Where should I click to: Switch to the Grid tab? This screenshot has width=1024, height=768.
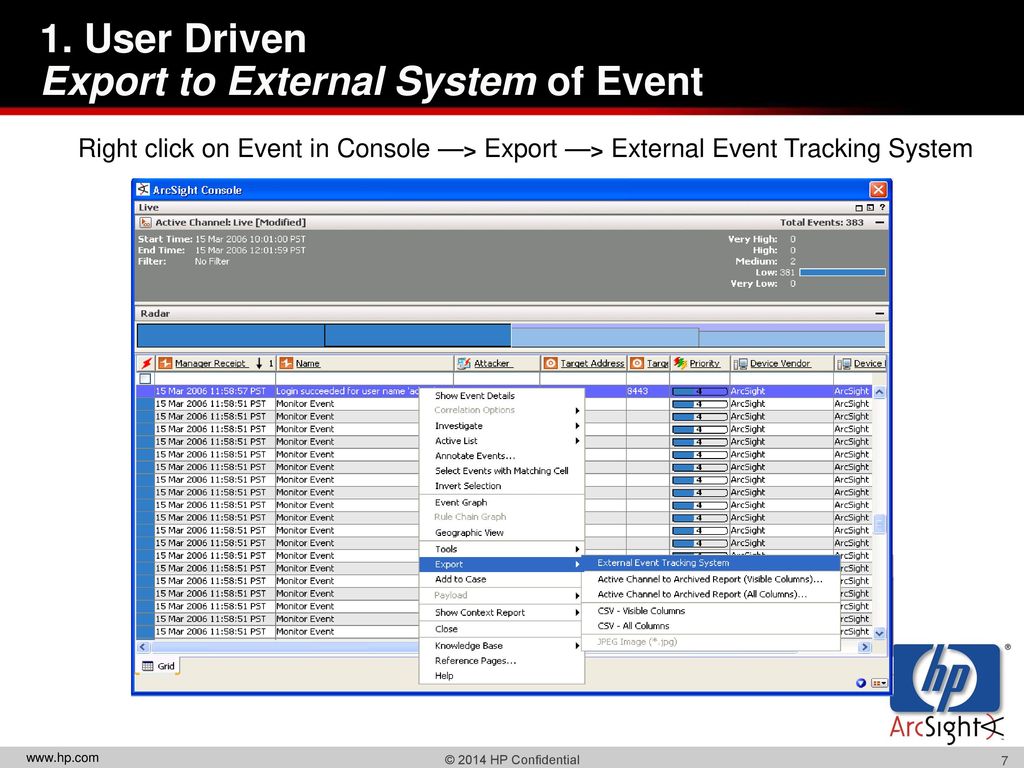pos(159,666)
